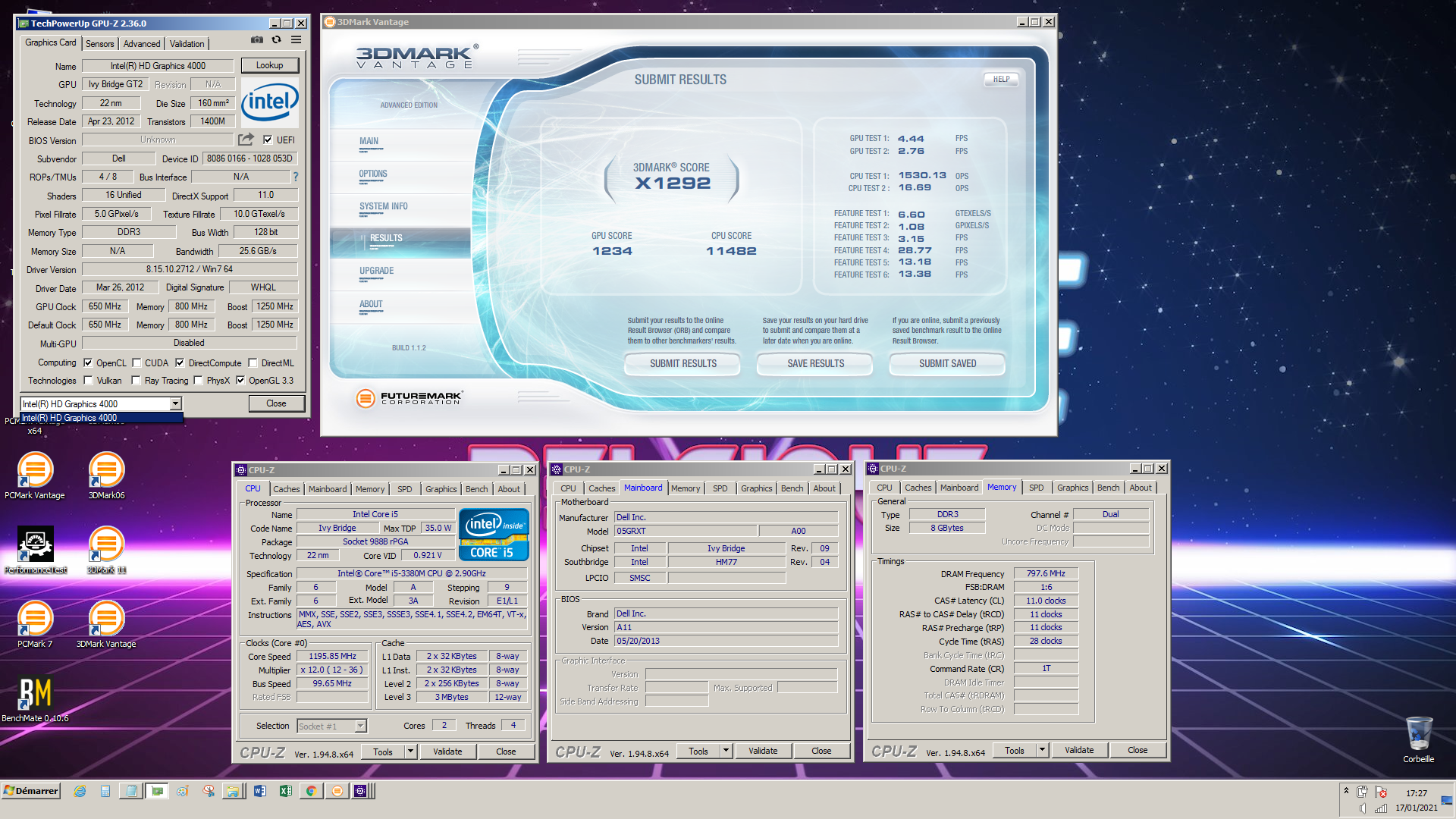Click the volume speaker tray icon
1456x819 pixels.
coord(1363,808)
